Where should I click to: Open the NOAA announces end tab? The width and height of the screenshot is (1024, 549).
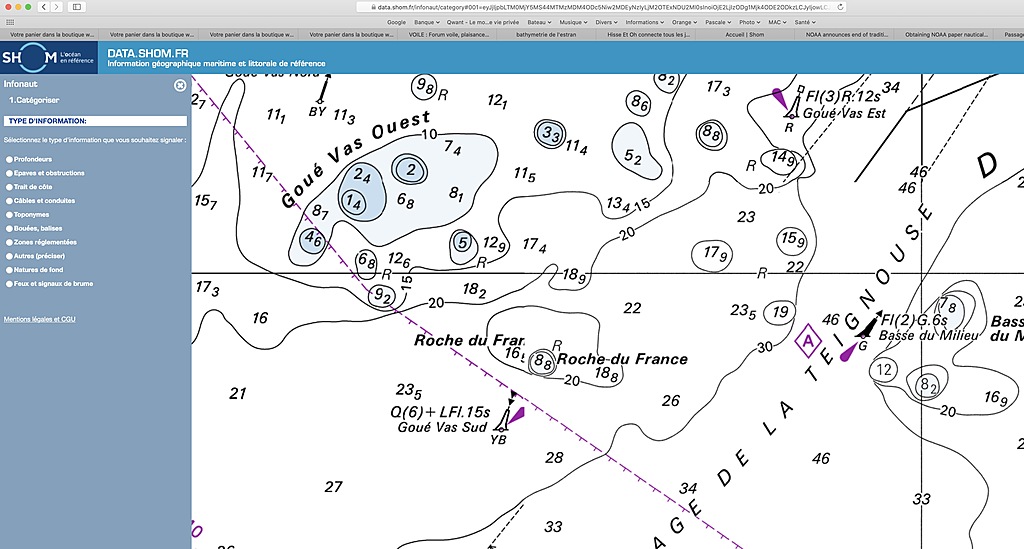846,35
